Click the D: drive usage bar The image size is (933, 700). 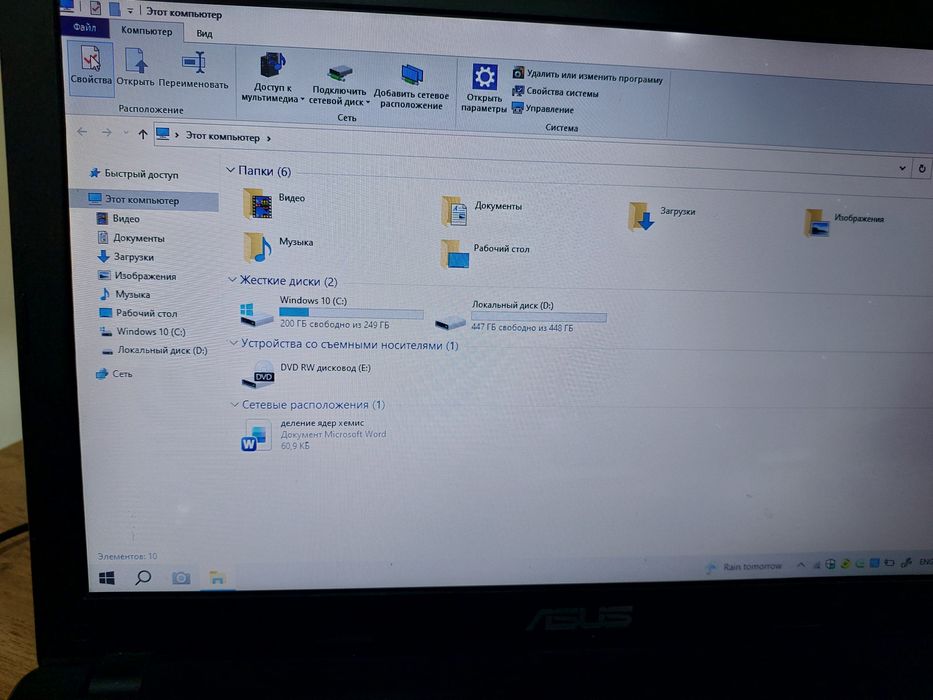(539, 317)
